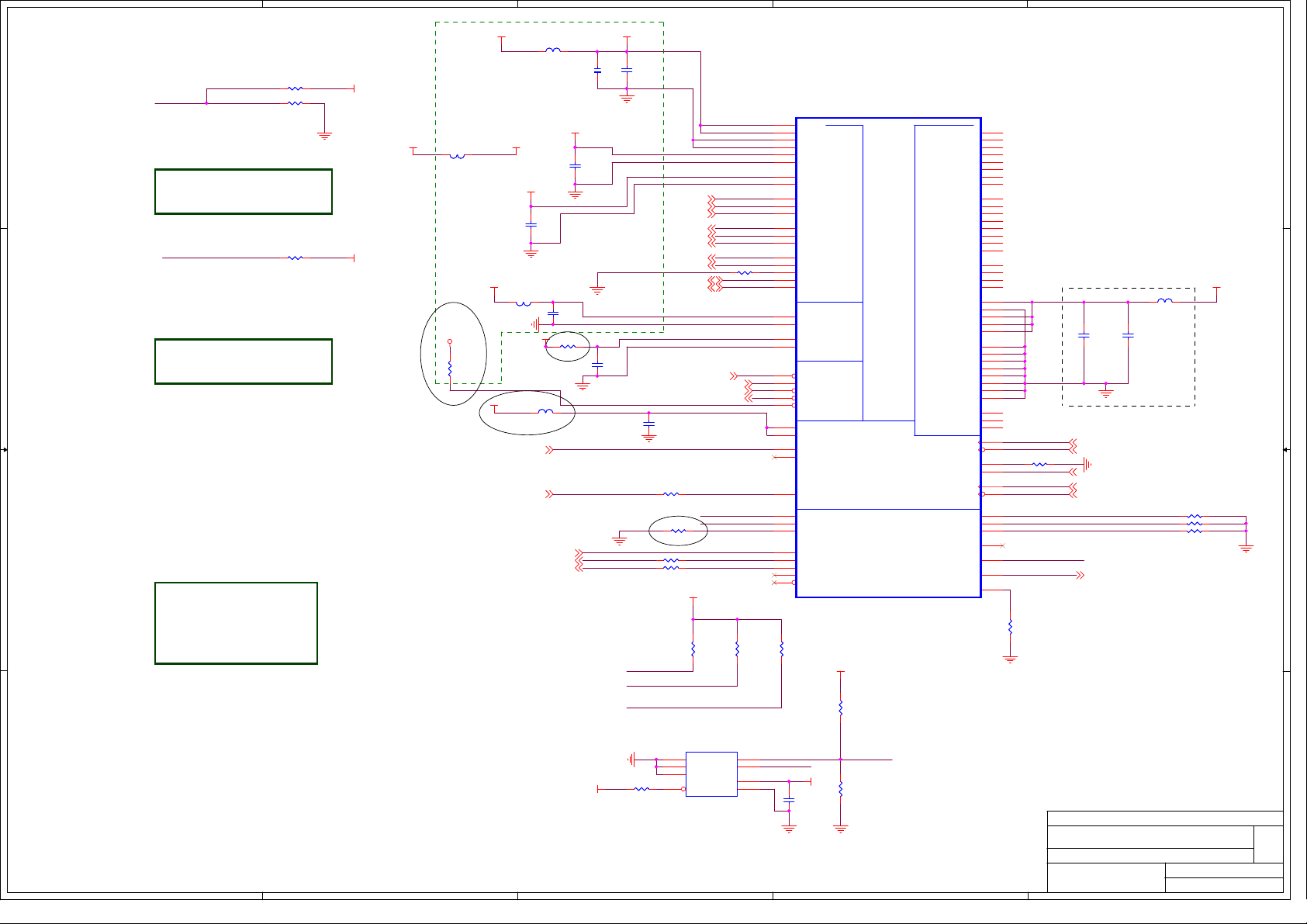Select the resistor below the main IC's bottom-right corner
The image size is (1307, 924).
pos(1010,627)
